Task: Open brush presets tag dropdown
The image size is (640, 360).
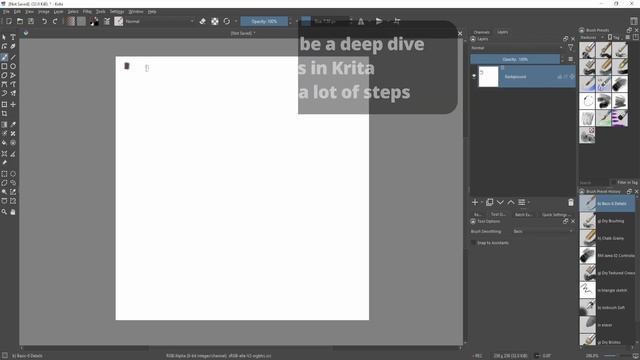Action: pyautogui.click(x=592, y=37)
